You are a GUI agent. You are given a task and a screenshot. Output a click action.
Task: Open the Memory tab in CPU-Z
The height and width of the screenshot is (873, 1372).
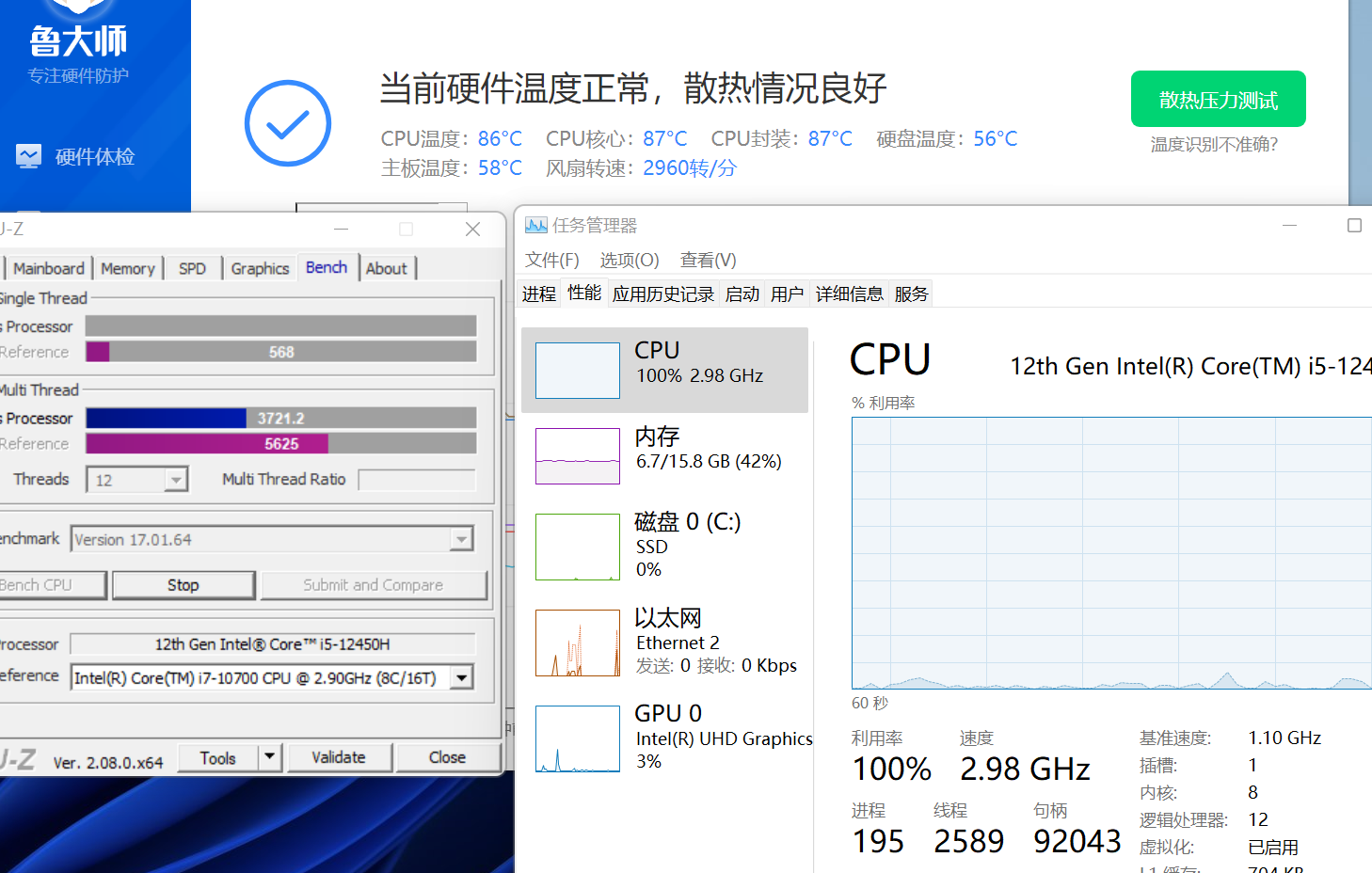[128, 268]
